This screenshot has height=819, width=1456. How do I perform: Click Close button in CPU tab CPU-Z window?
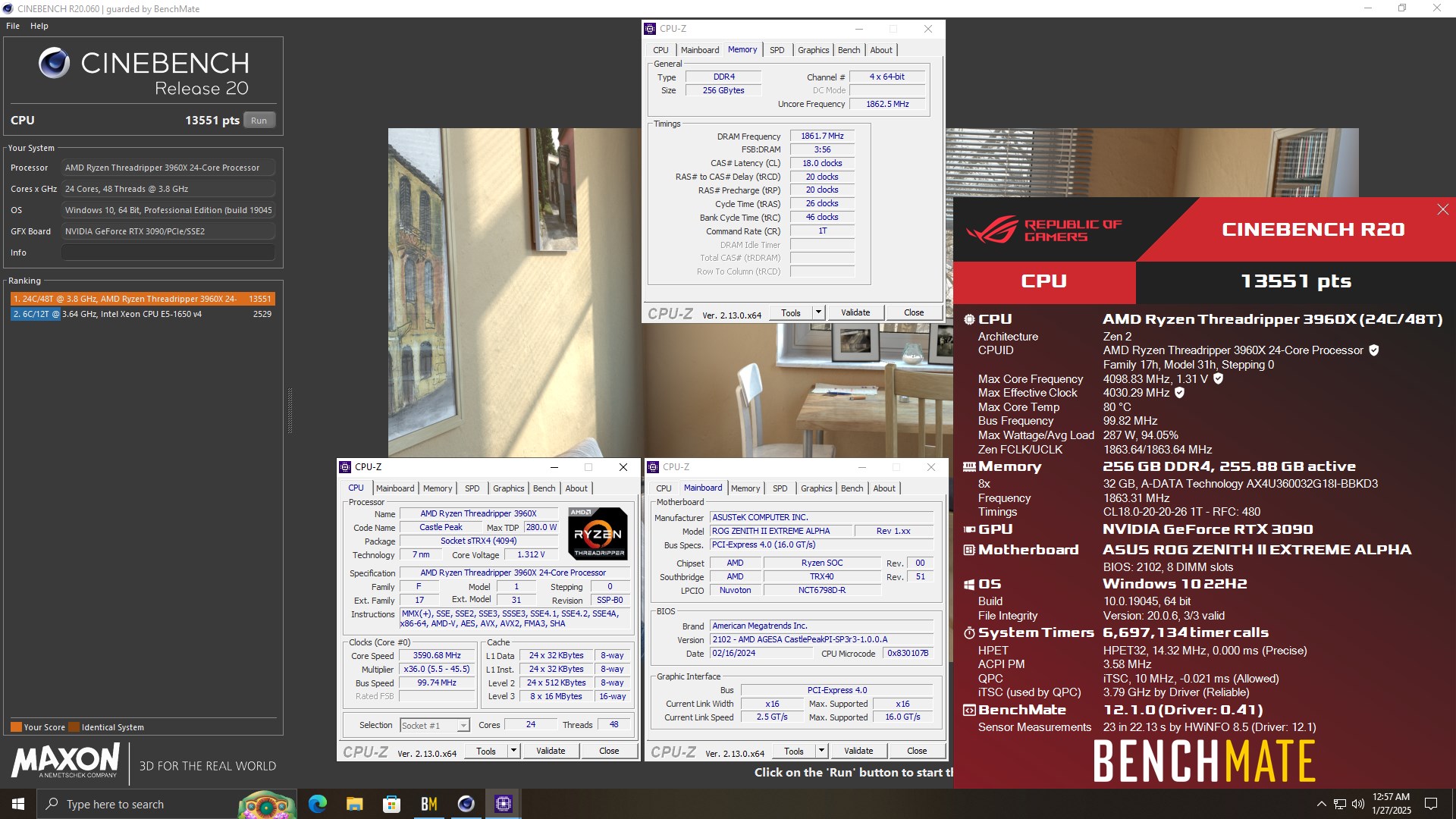pos(609,751)
